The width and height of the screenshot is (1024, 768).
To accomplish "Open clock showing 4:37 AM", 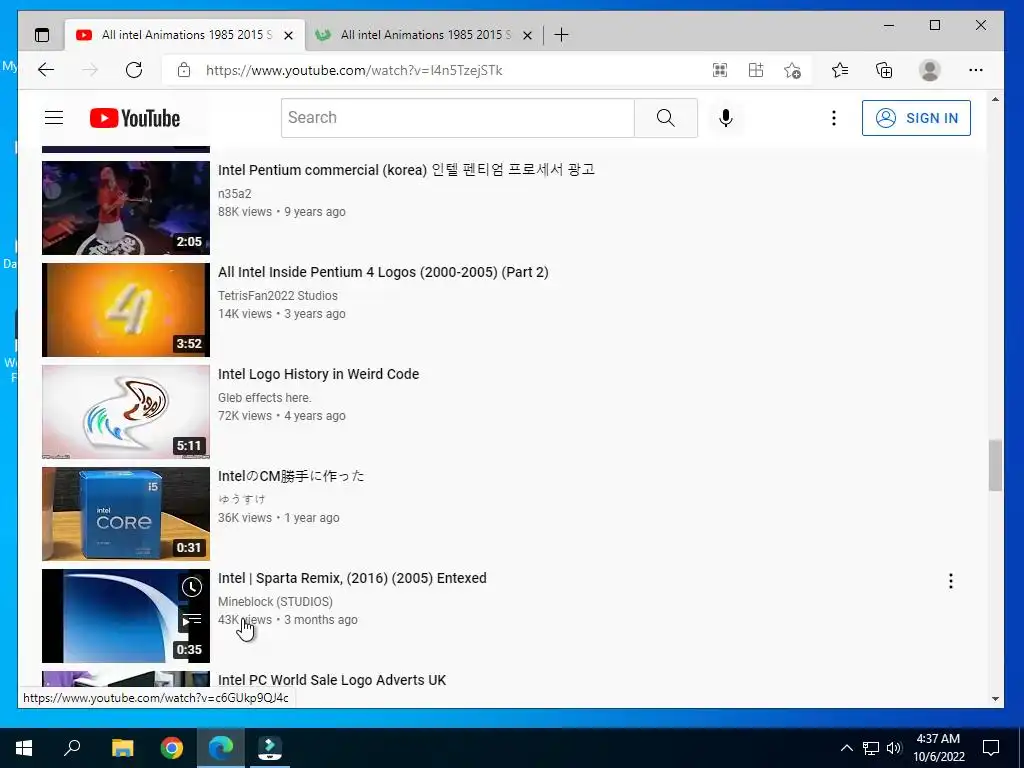I will tap(938, 748).
